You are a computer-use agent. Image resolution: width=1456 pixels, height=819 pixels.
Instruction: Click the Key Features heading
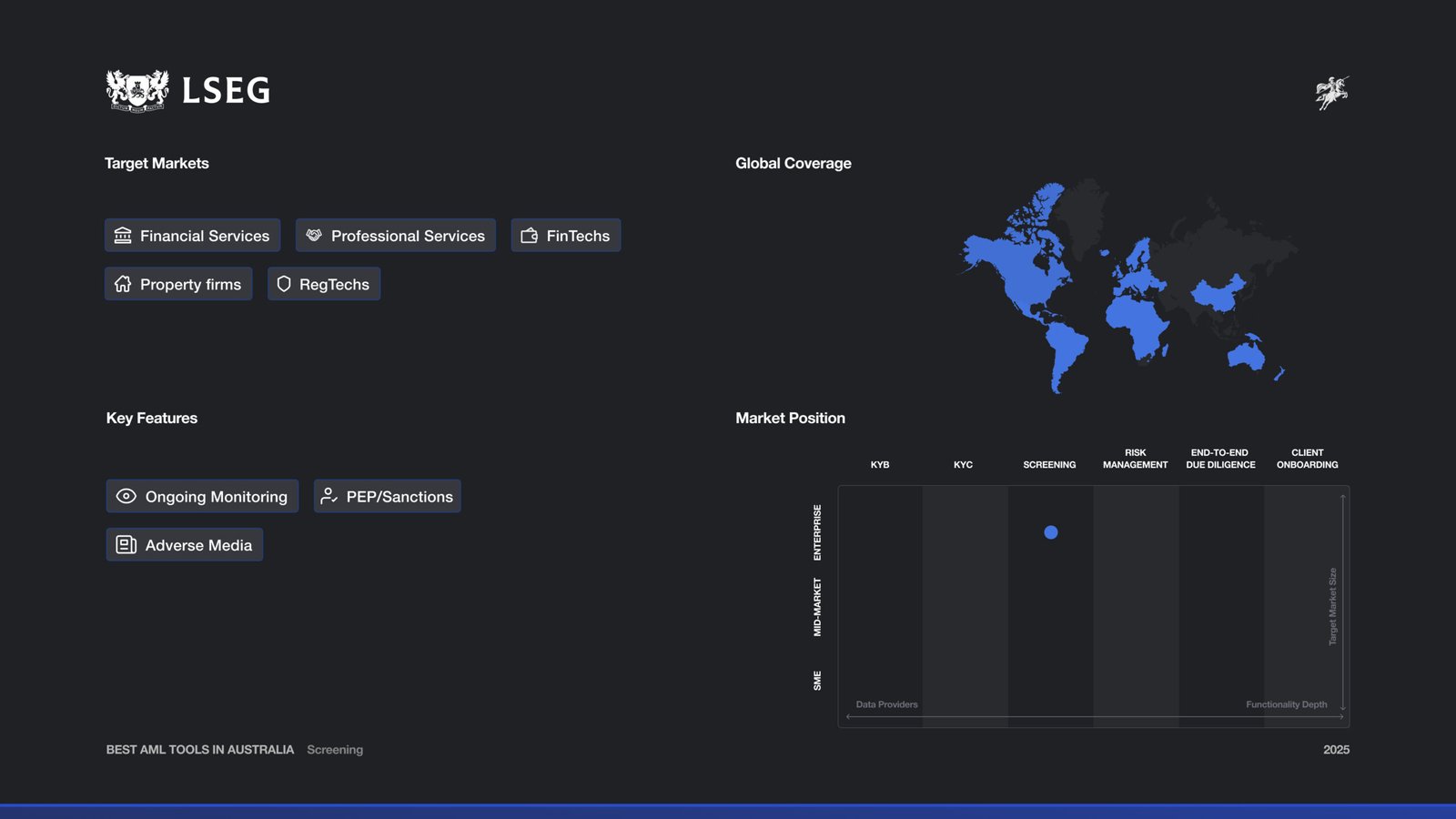[x=152, y=419]
